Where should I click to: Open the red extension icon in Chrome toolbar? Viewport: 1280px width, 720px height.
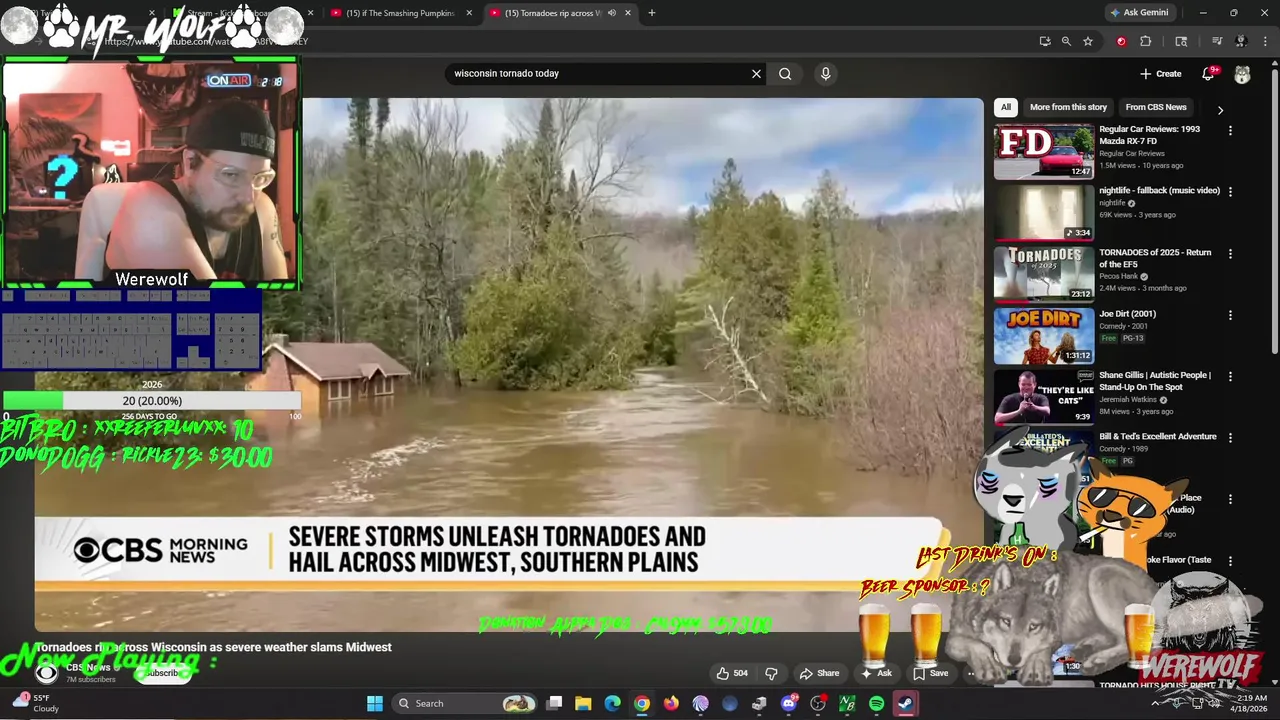(1121, 41)
